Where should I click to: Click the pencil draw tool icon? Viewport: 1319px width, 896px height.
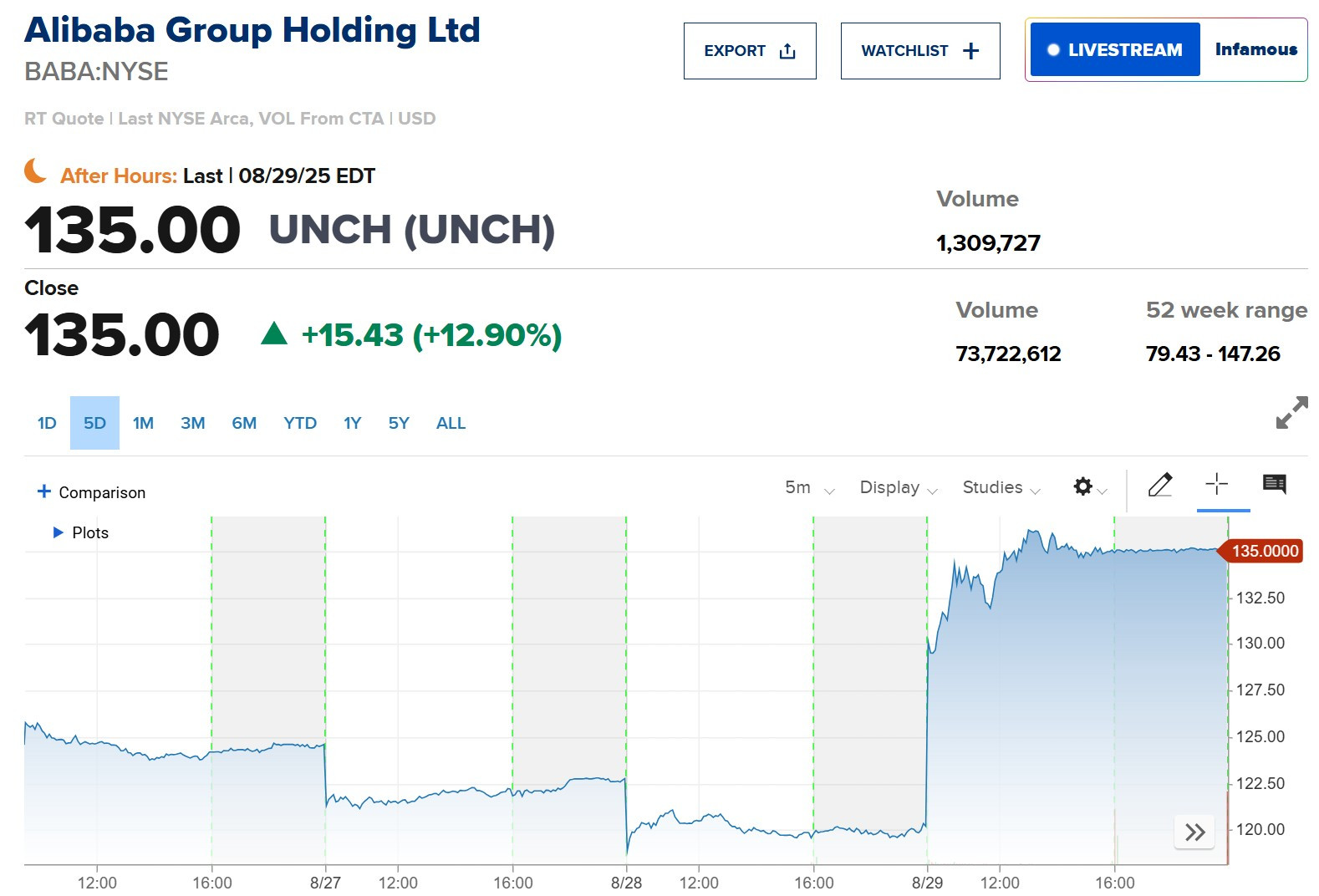[x=1160, y=485]
